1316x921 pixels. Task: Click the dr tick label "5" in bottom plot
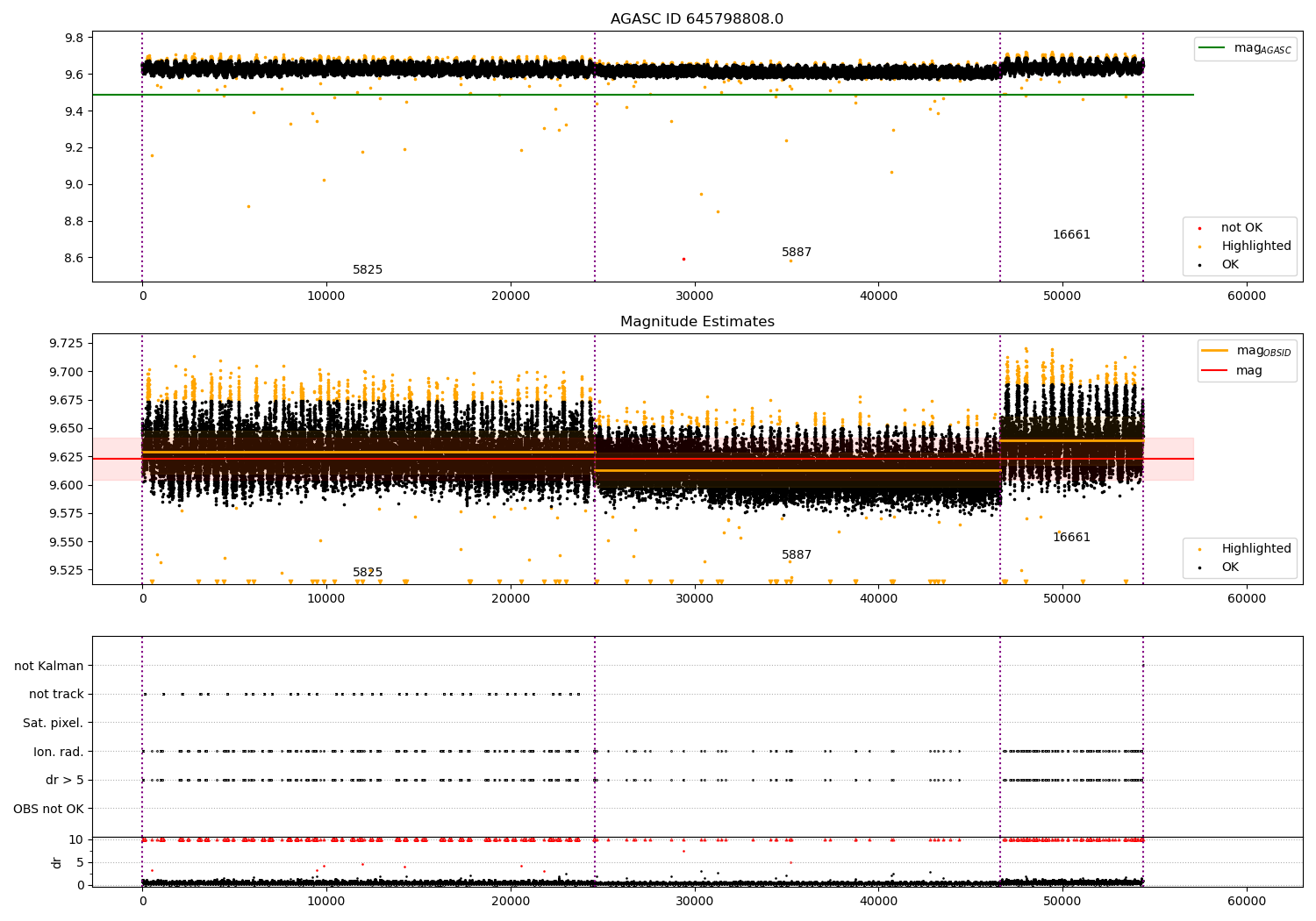coord(80,863)
